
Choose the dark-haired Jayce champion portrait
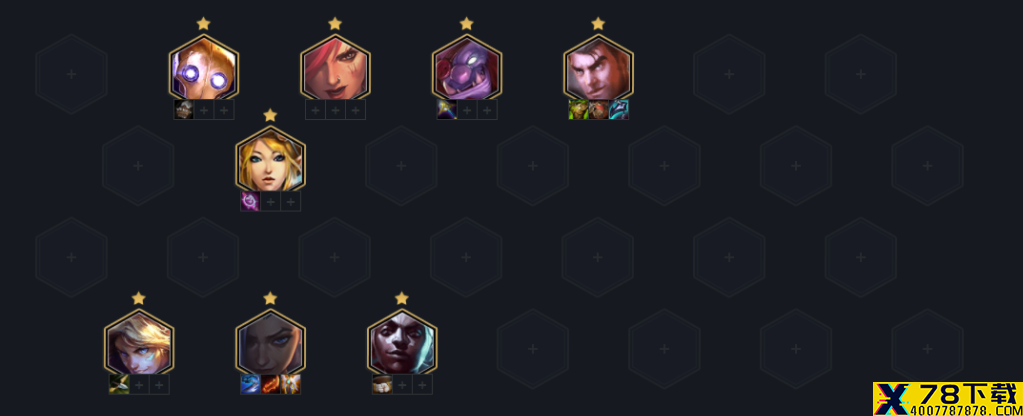[598, 70]
